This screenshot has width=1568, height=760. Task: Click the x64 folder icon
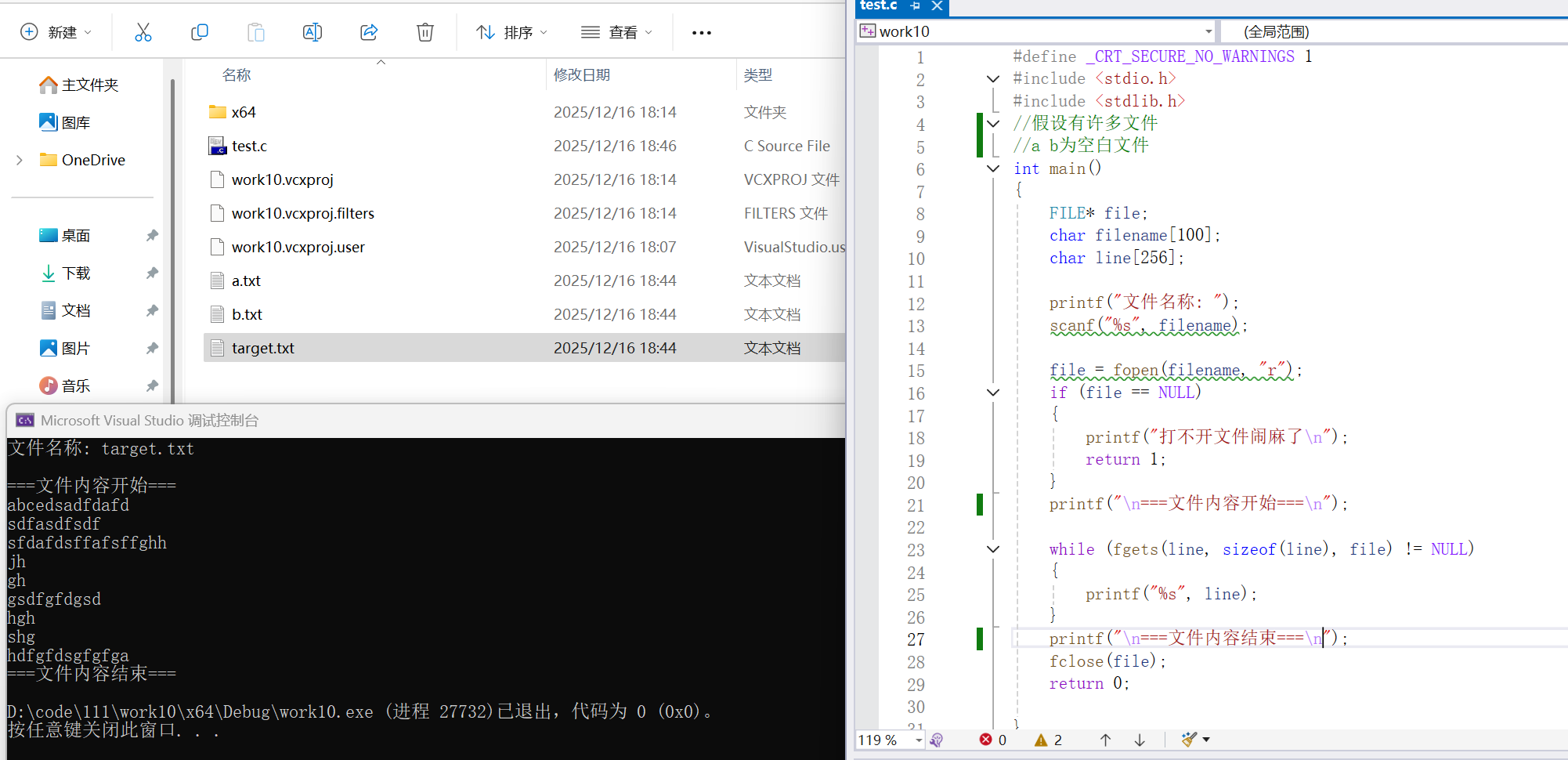pos(217,112)
